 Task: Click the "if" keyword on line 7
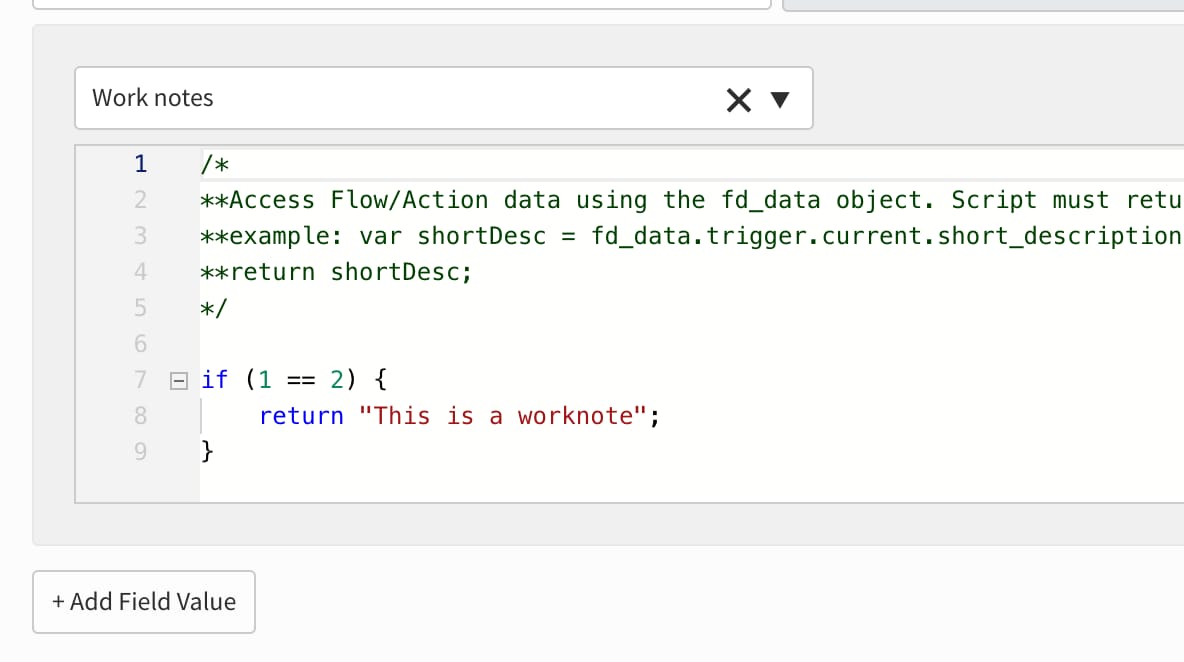click(215, 380)
